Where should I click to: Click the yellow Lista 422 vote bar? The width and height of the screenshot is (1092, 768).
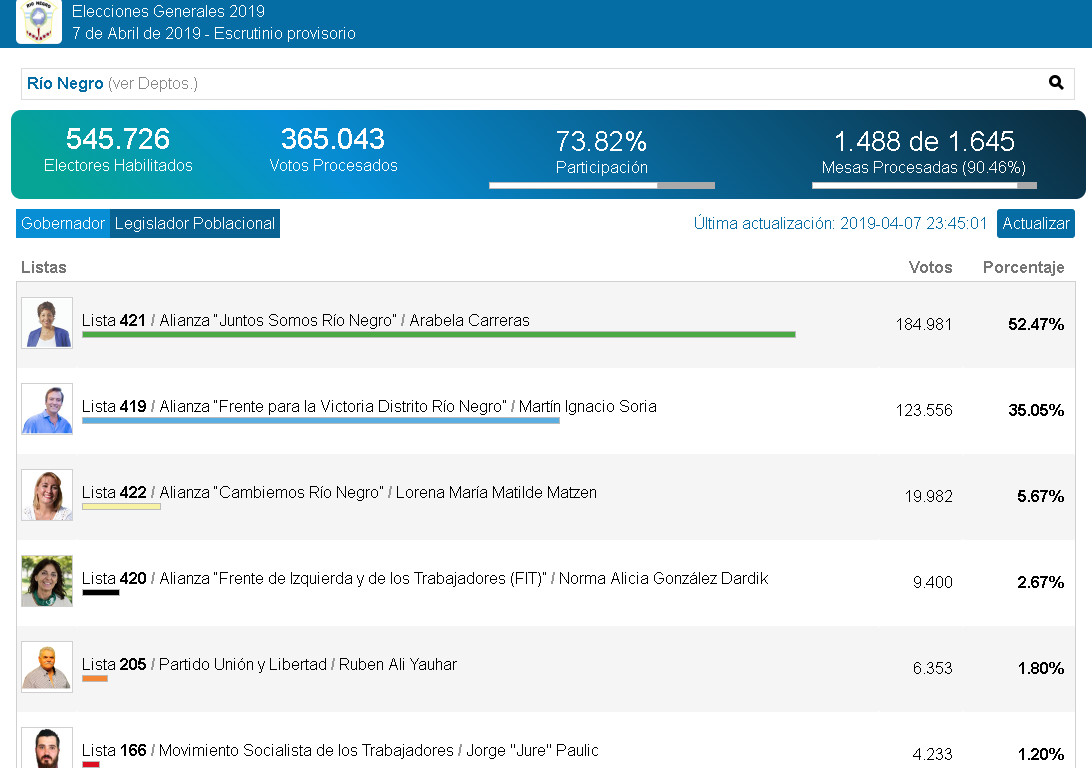[x=121, y=506]
